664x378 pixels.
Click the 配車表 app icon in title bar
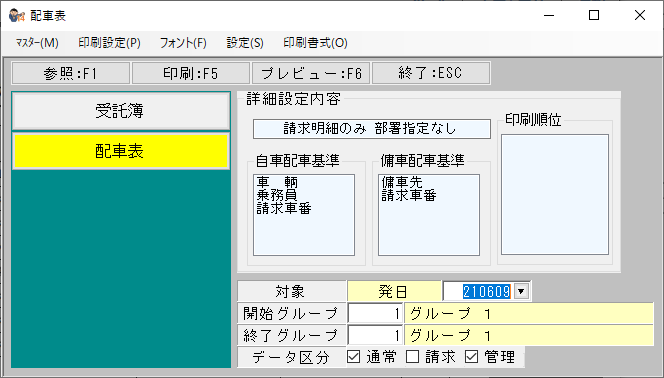[17, 16]
